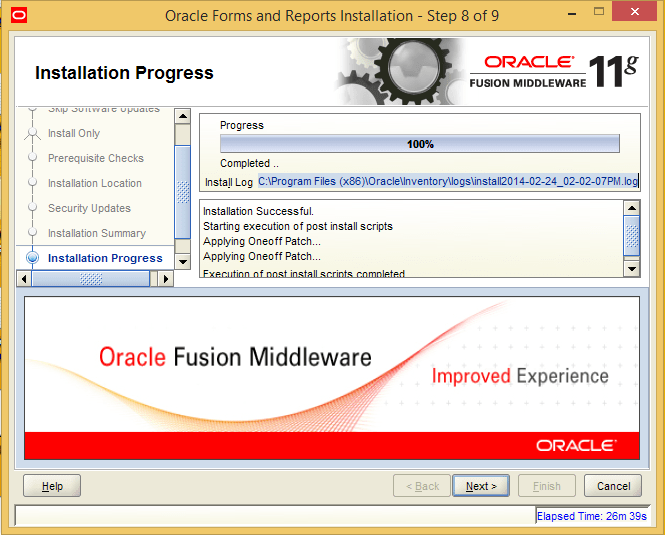Cancel the installation with Cancel button

pos(613,486)
